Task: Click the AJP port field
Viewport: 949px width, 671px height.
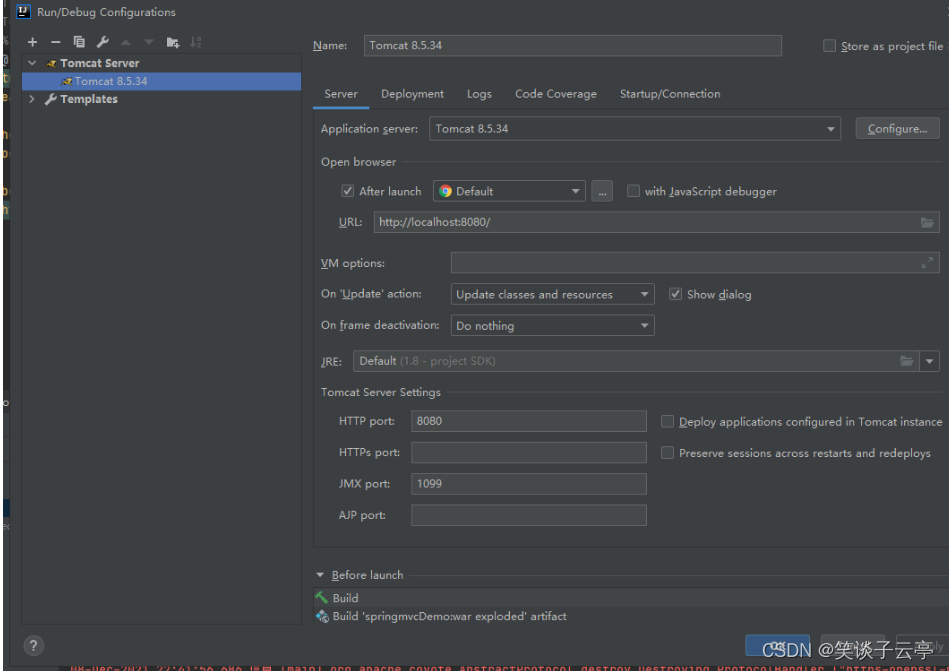Action: (x=528, y=515)
